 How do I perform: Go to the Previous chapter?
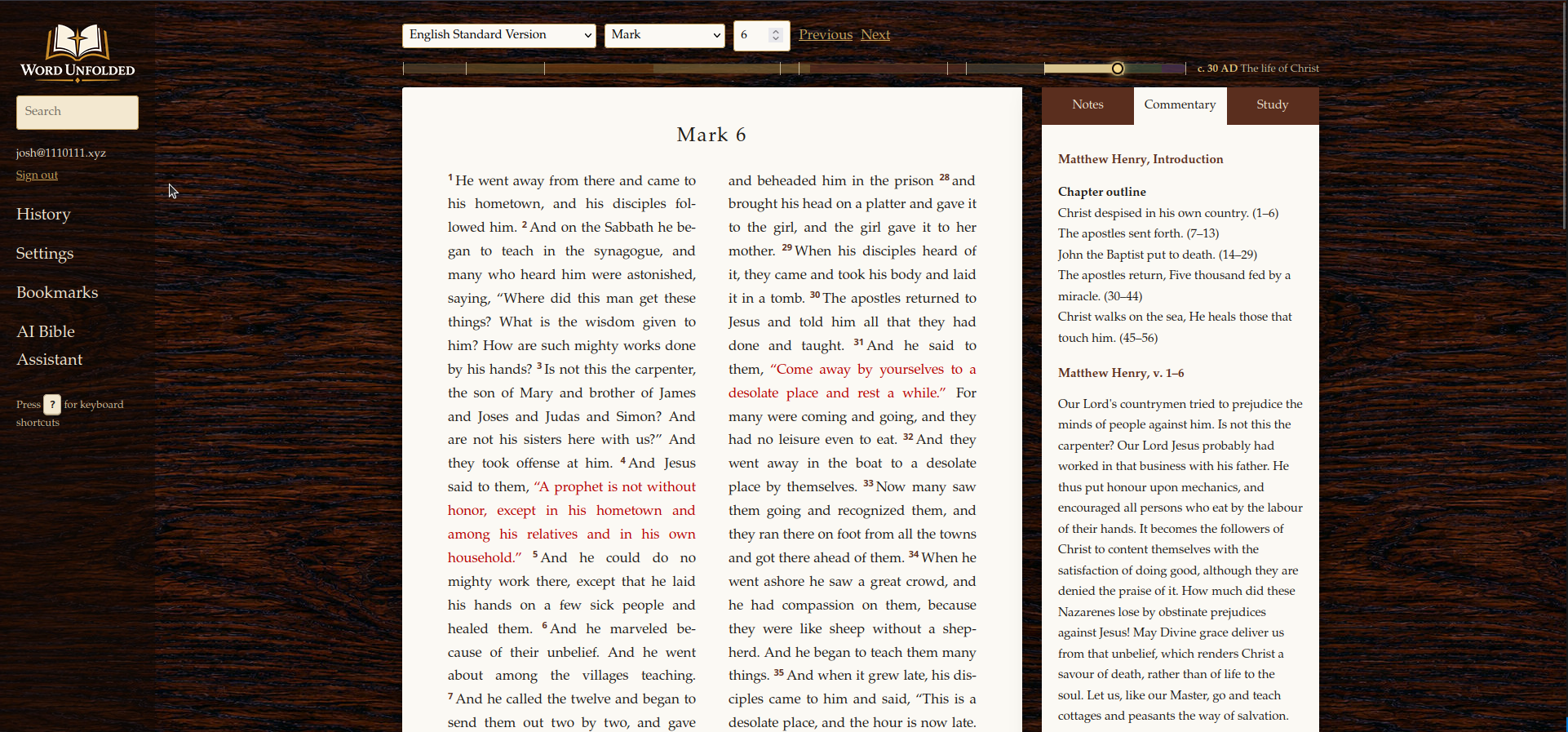(825, 34)
